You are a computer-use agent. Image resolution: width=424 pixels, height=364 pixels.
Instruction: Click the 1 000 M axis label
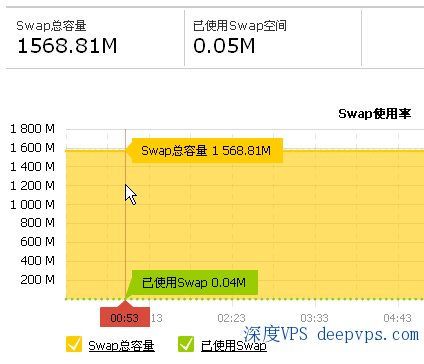[32, 204]
